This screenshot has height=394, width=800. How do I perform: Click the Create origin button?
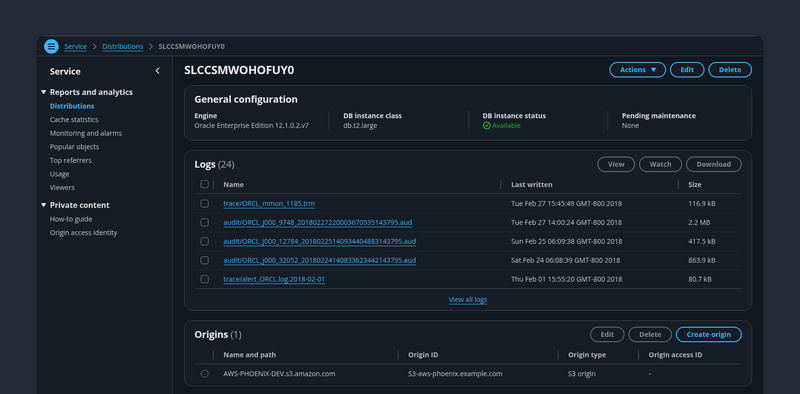point(709,335)
